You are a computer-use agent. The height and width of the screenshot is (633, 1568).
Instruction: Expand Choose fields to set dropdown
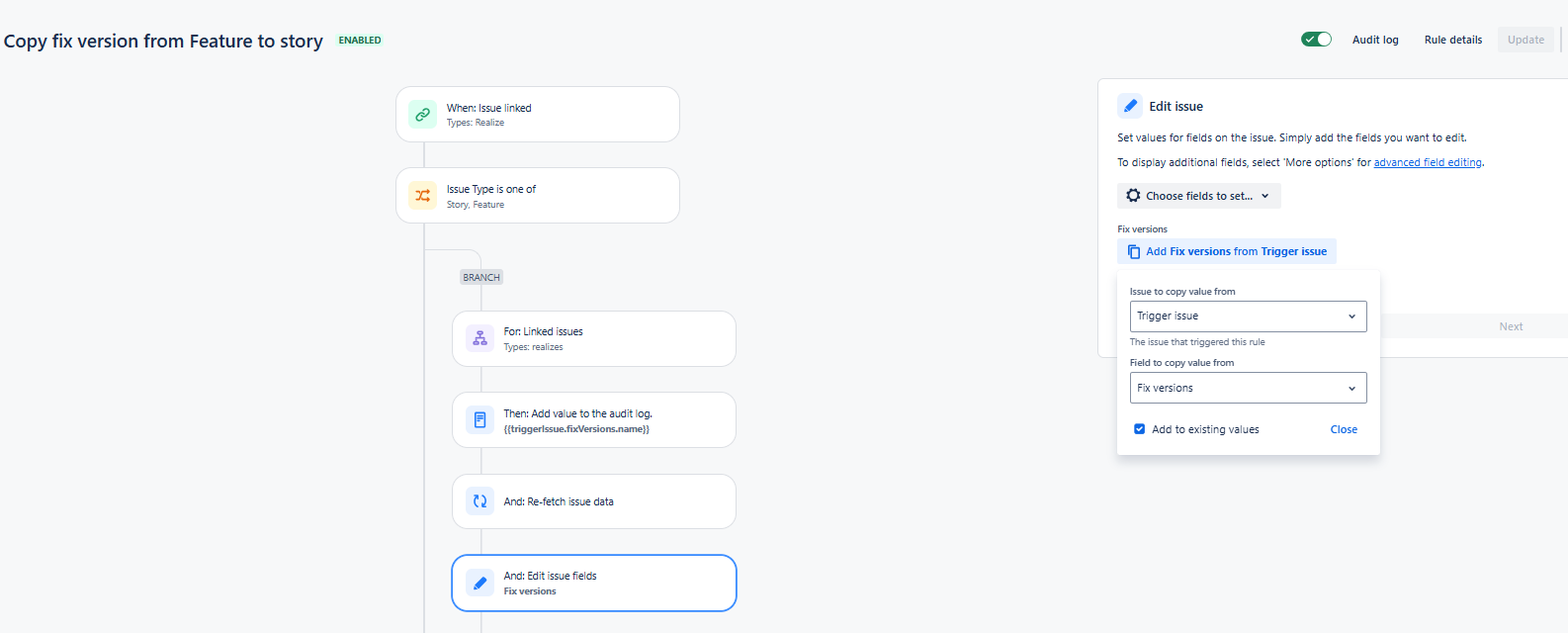click(1199, 196)
